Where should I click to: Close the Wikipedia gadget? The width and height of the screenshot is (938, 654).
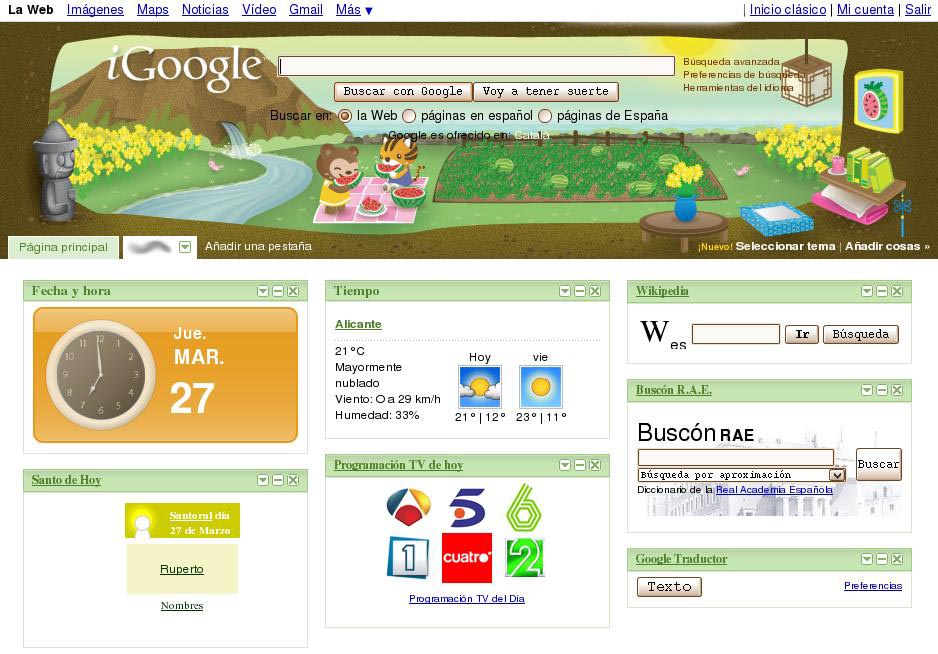pos(897,291)
